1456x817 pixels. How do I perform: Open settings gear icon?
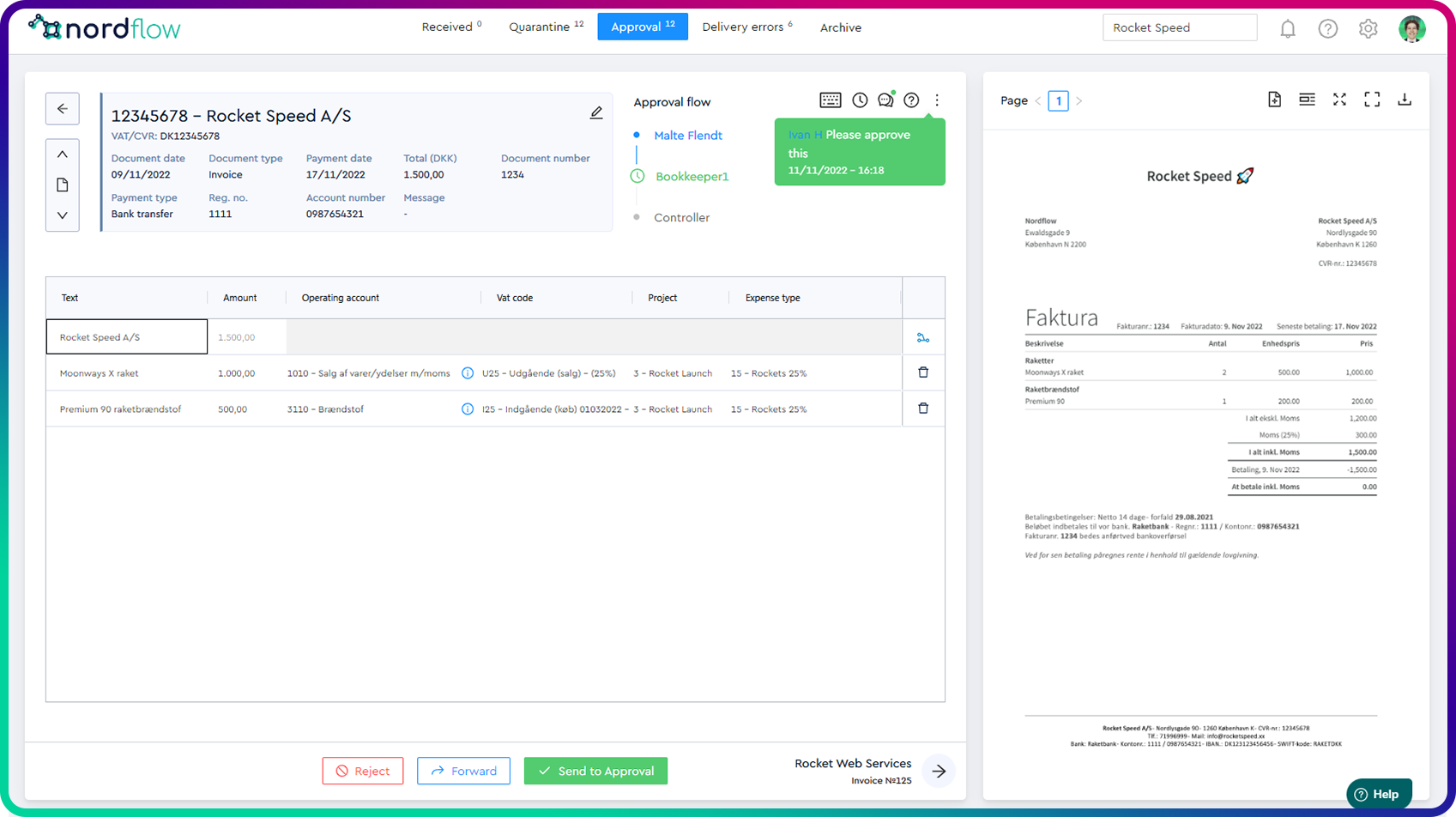click(1368, 28)
